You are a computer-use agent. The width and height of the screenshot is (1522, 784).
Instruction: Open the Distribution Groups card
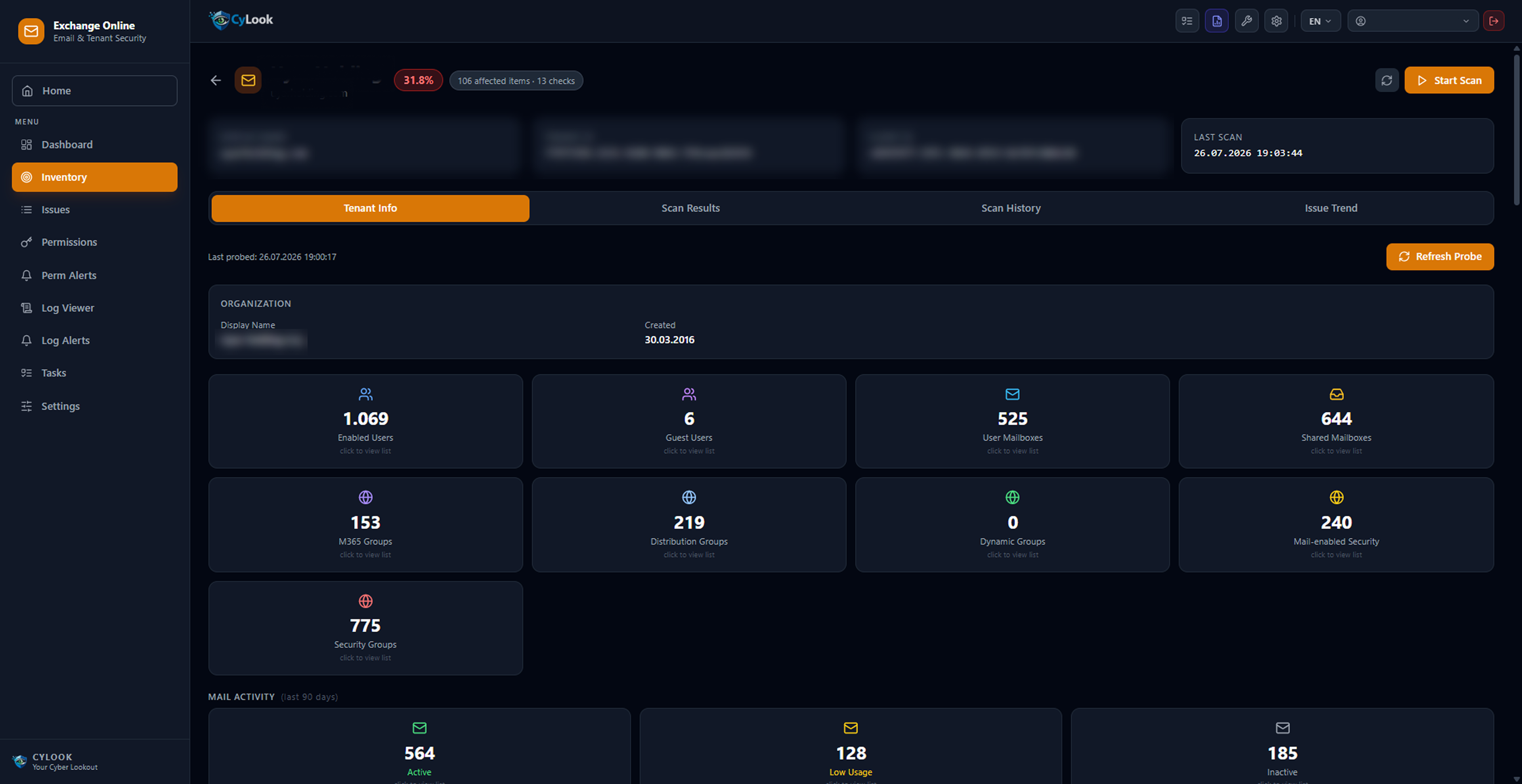(x=689, y=525)
